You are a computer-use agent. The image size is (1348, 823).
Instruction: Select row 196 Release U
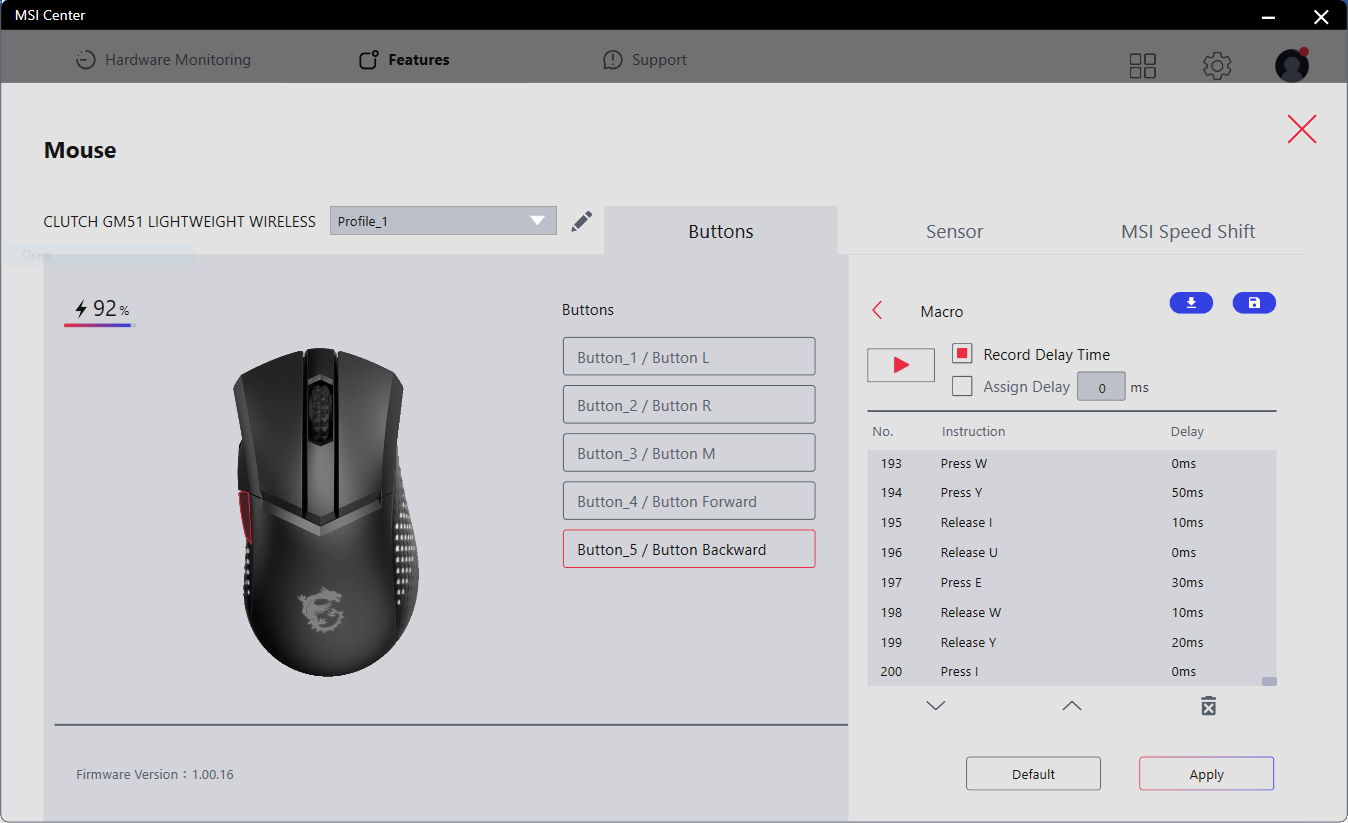(1071, 553)
